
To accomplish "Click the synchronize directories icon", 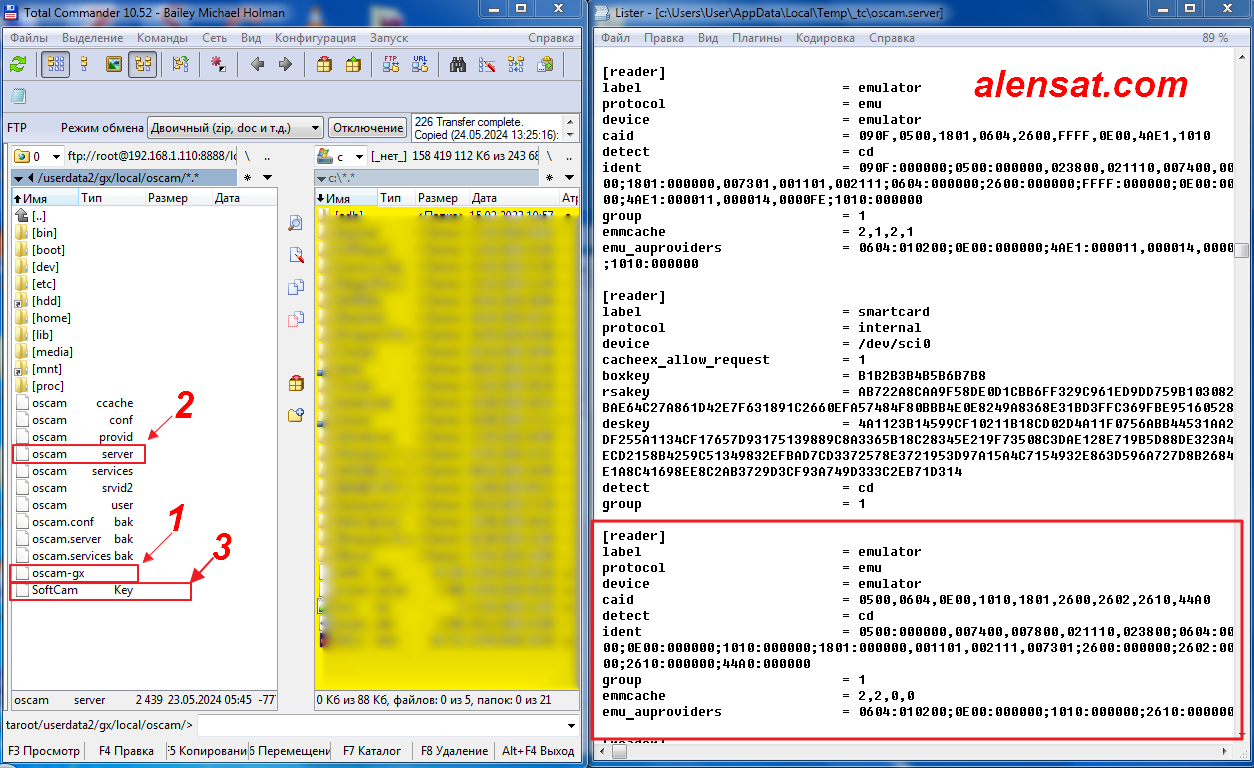I will click(516, 64).
